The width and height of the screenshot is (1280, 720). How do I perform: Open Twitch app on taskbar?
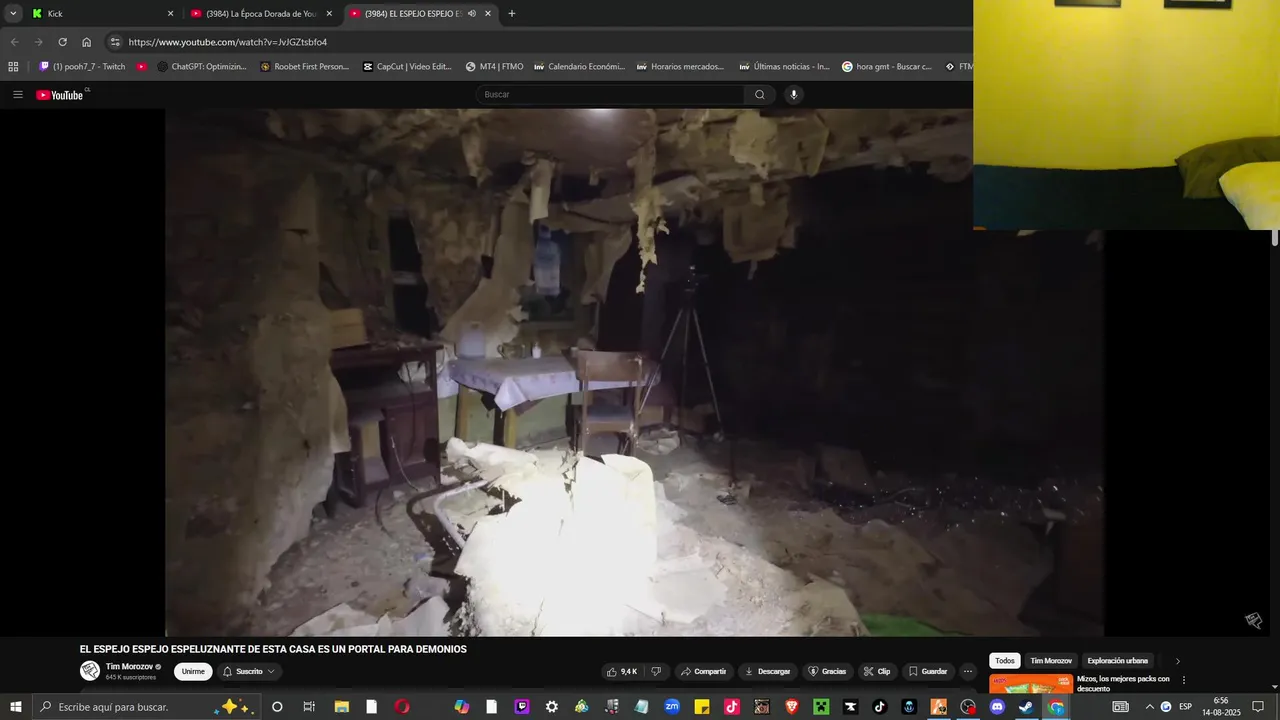[x=522, y=707]
